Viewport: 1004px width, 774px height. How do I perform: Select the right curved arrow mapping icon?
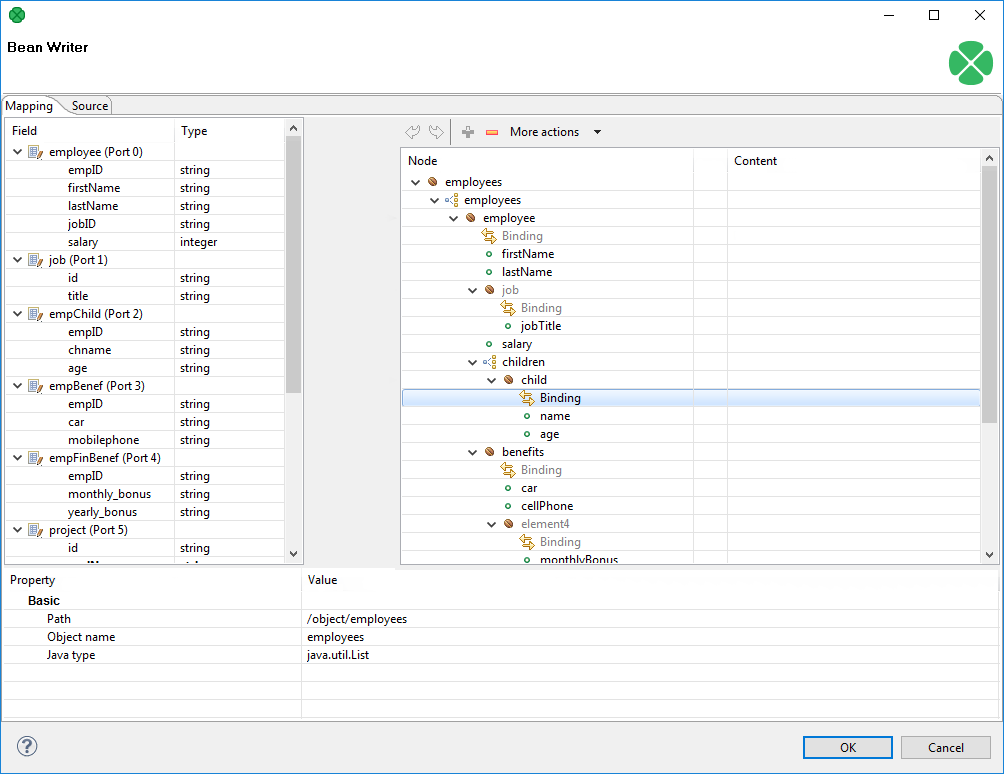pos(436,131)
